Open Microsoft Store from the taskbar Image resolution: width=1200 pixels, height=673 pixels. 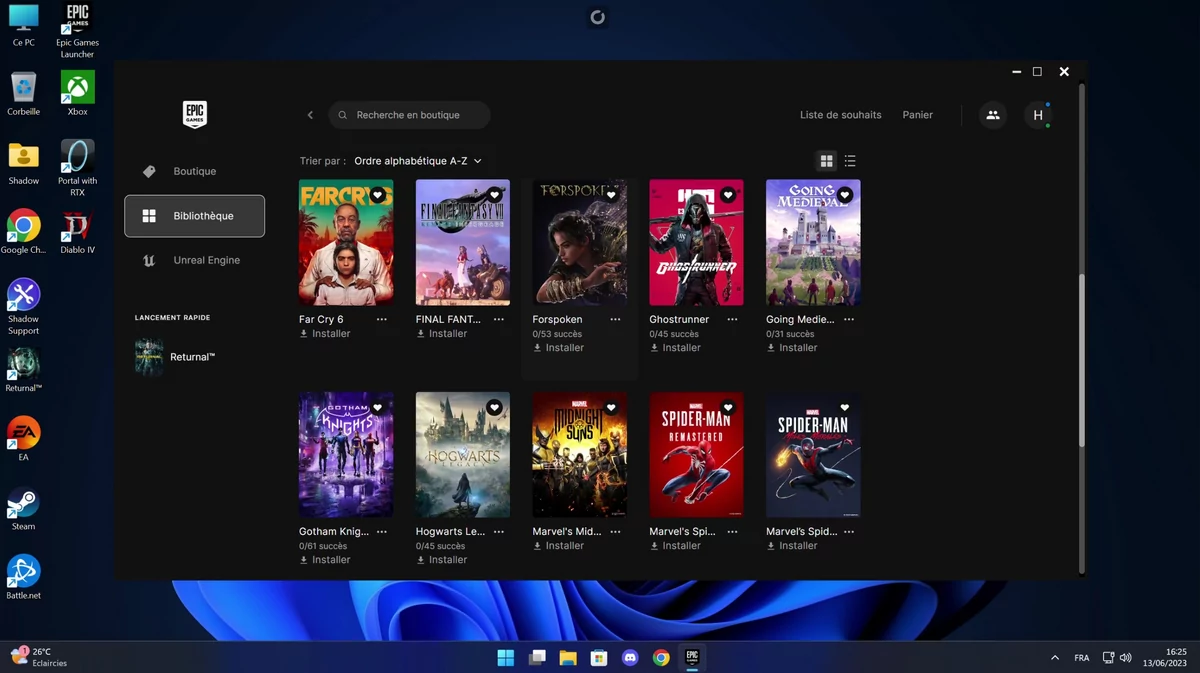coord(599,657)
